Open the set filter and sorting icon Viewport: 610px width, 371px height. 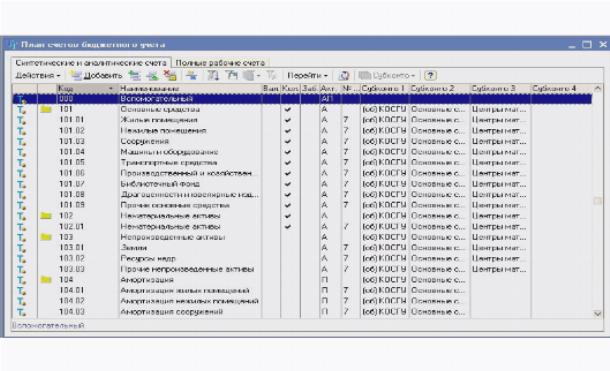point(213,75)
